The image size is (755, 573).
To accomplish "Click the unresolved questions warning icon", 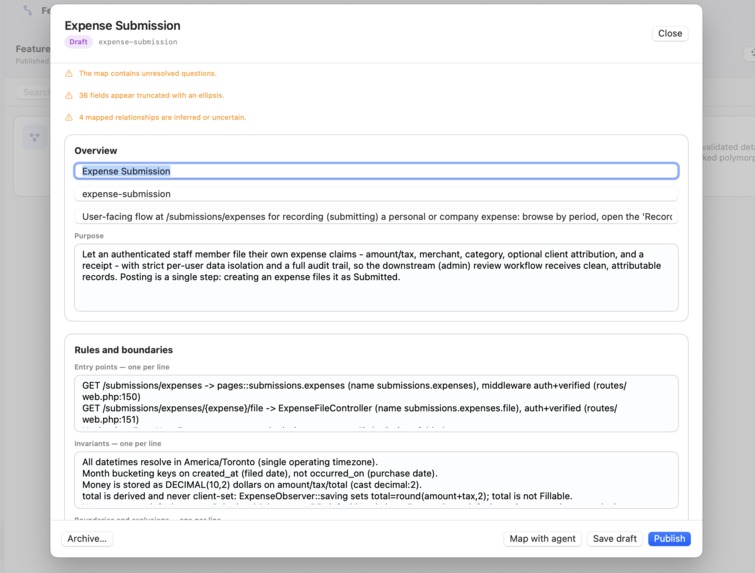I will 69,73.
